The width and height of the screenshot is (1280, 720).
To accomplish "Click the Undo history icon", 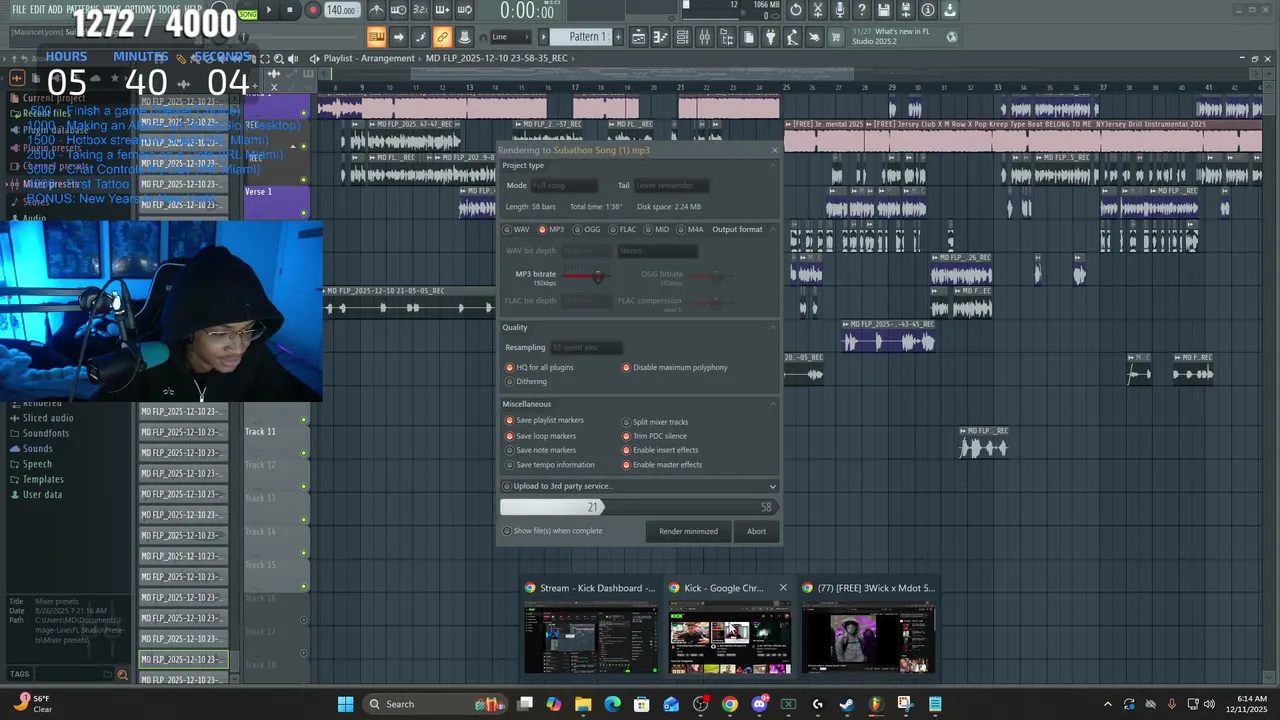I will [796, 10].
